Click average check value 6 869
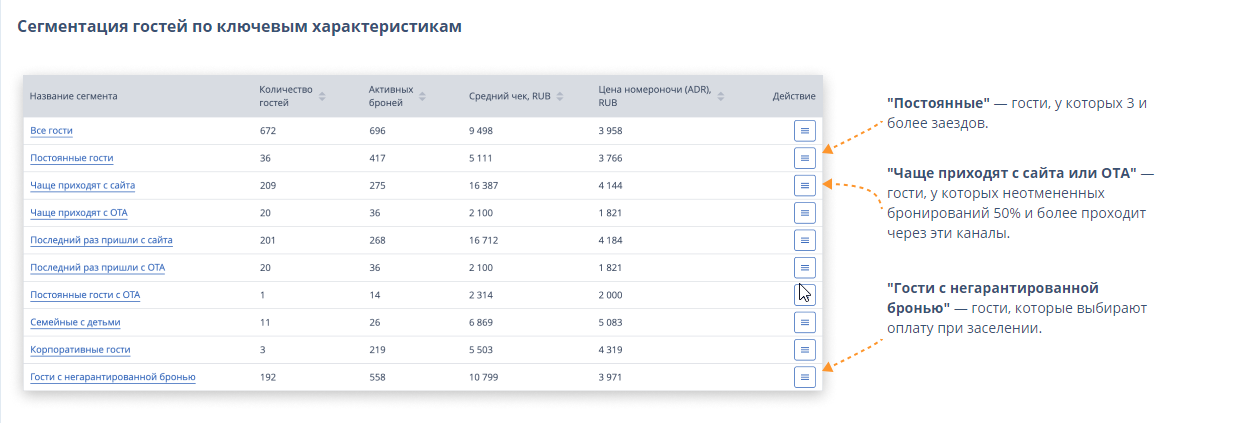The image size is (1253, 423). tap(481, 322)
